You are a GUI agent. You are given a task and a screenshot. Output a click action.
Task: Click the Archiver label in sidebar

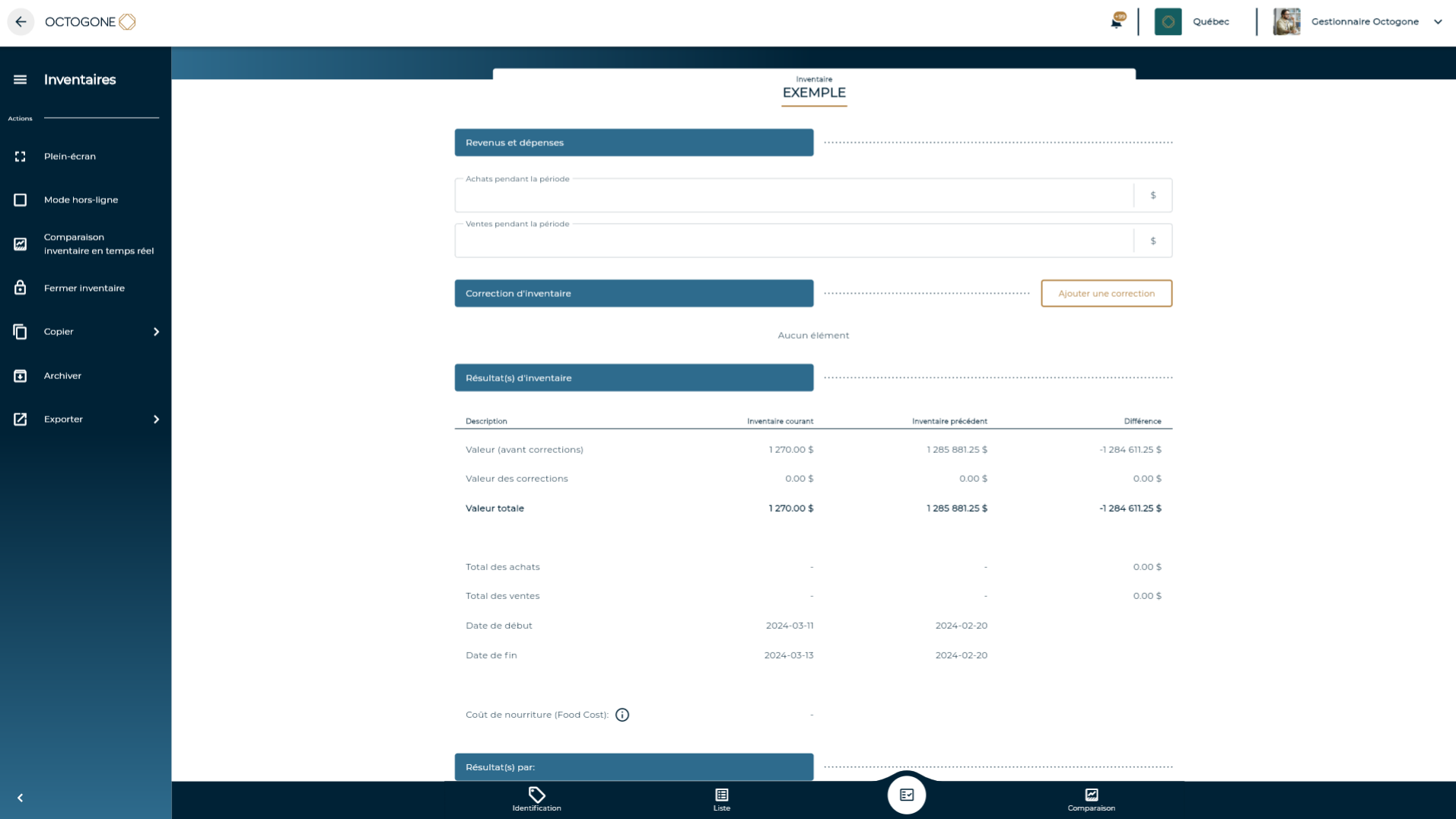[62, 375]
